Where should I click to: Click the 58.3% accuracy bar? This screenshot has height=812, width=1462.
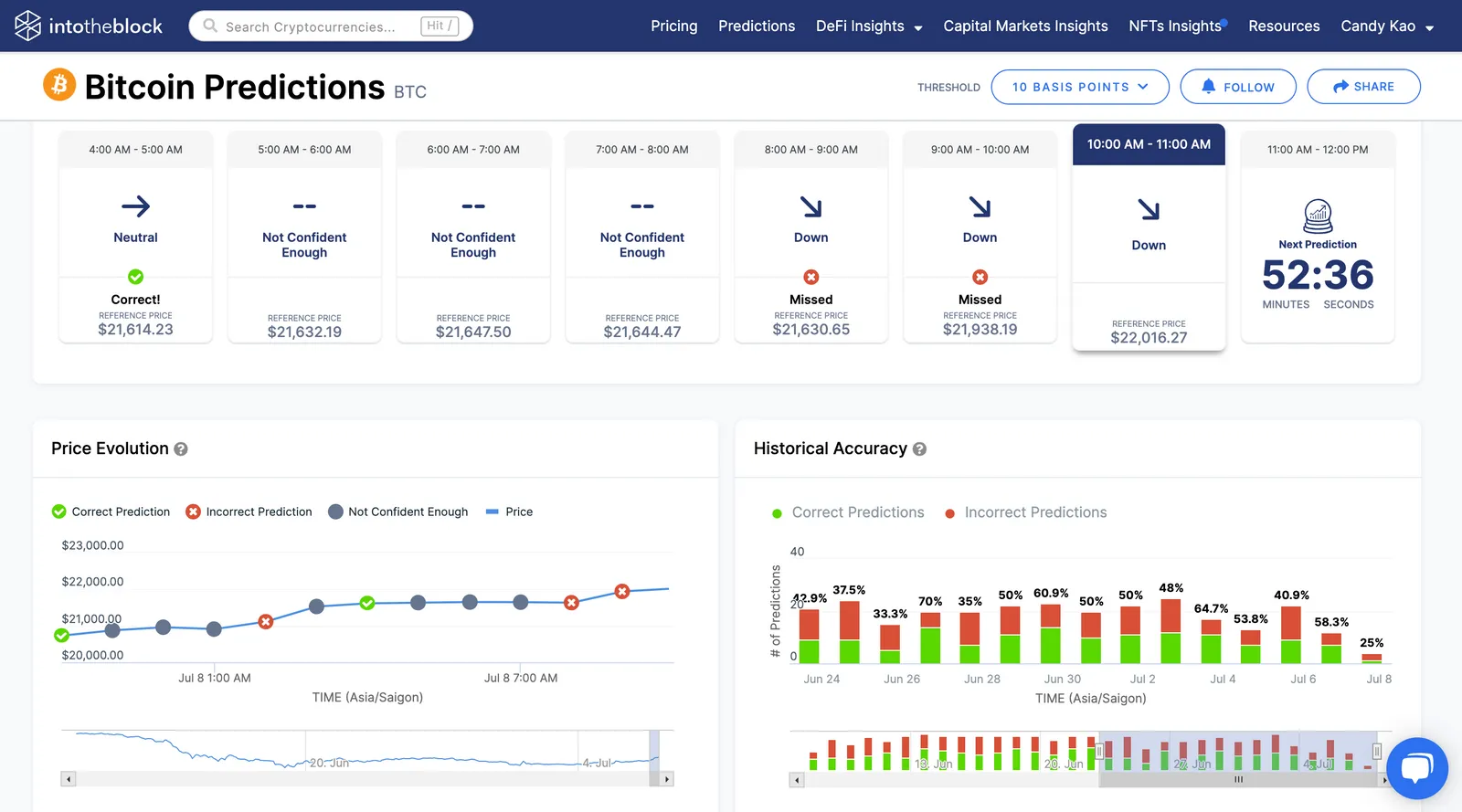tap(1331, 649)
